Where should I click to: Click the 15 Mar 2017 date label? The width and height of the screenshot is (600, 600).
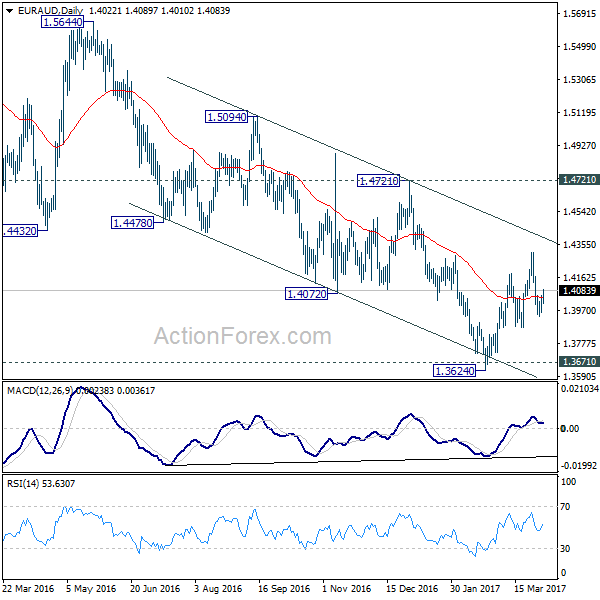coord(540,589)
